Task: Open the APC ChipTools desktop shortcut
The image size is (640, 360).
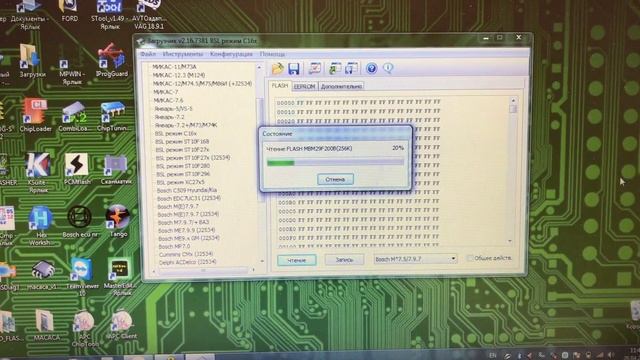Action: (84, 329)
